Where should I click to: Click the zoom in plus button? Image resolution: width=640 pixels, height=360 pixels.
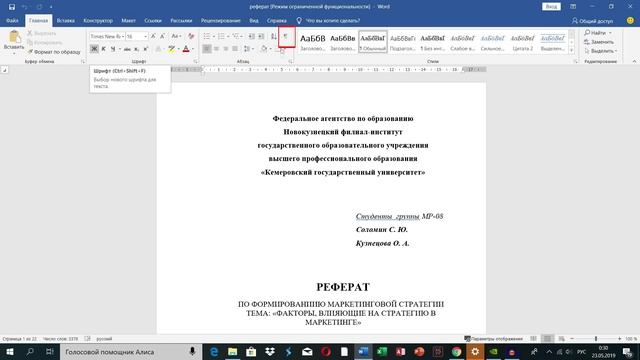[x=620, y=339]
